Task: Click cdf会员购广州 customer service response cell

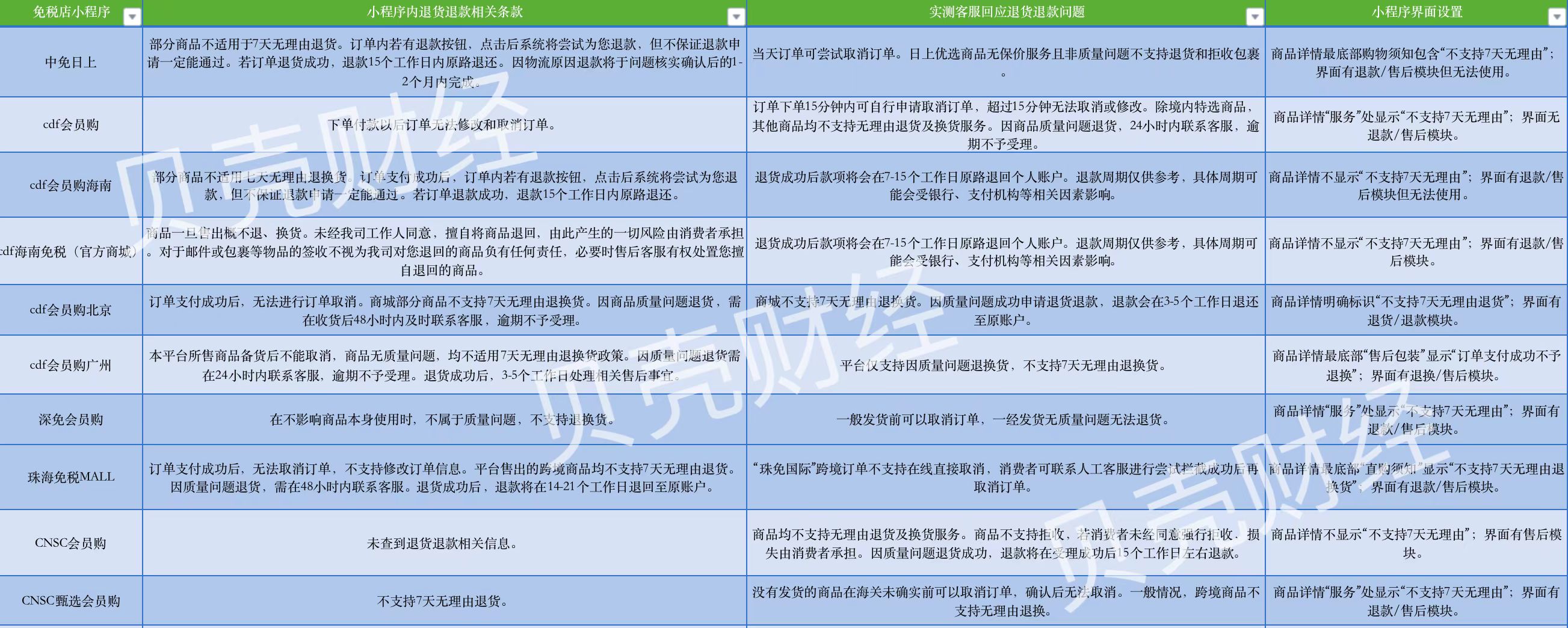Action: (1004, 365)
